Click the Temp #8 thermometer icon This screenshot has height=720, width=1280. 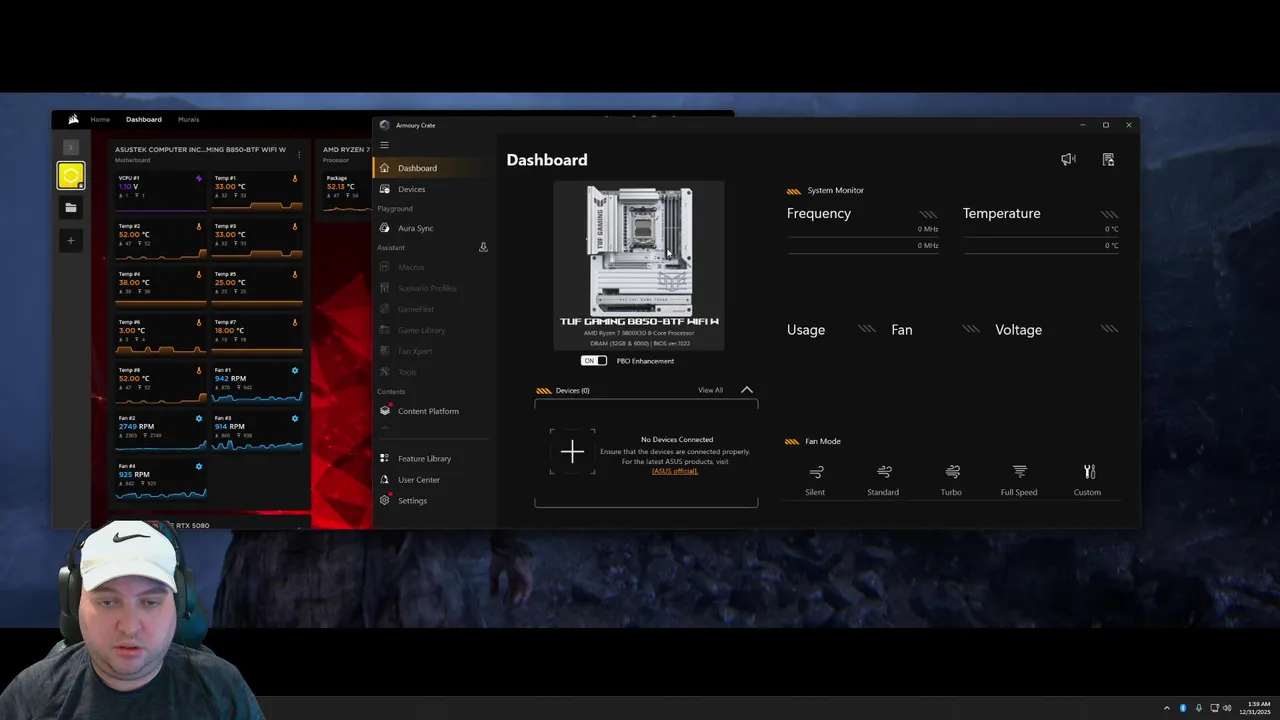tap(199, 370)
